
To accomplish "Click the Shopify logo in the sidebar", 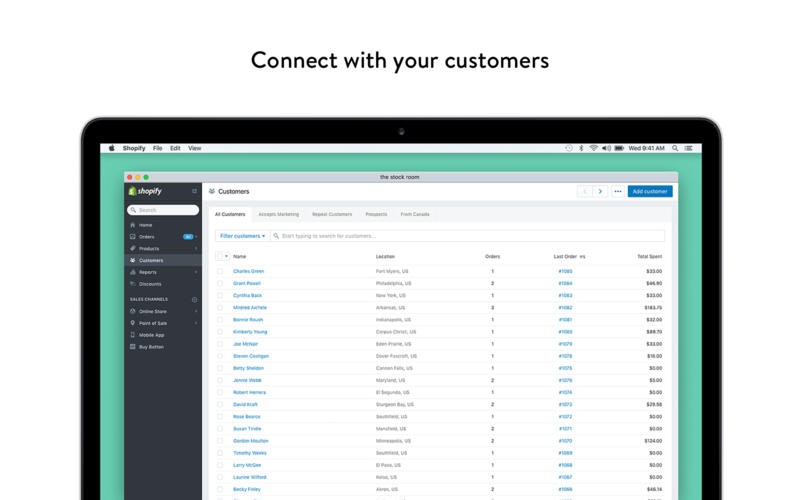I will [145, 191].
